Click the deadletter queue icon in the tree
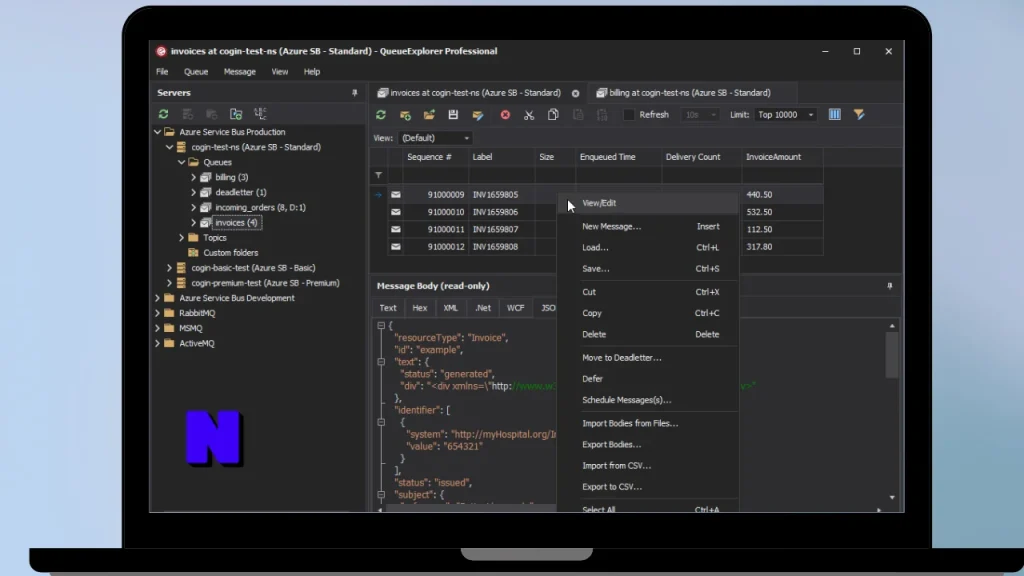 click(x=206, y=192)
